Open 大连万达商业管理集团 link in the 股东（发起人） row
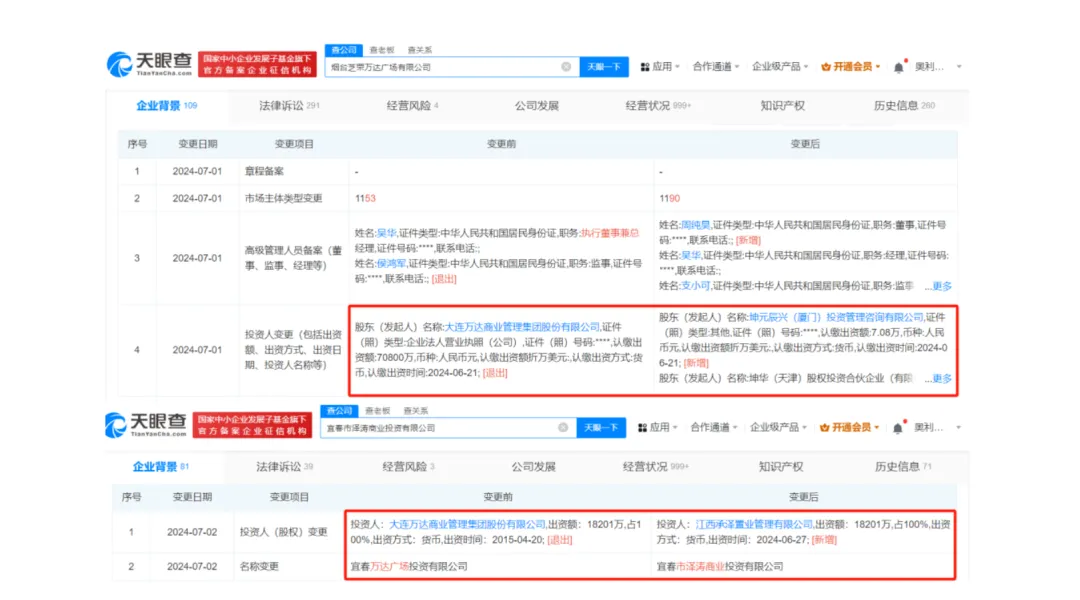Viewport: 1080px width, 600px height. (x=521, y=327)
